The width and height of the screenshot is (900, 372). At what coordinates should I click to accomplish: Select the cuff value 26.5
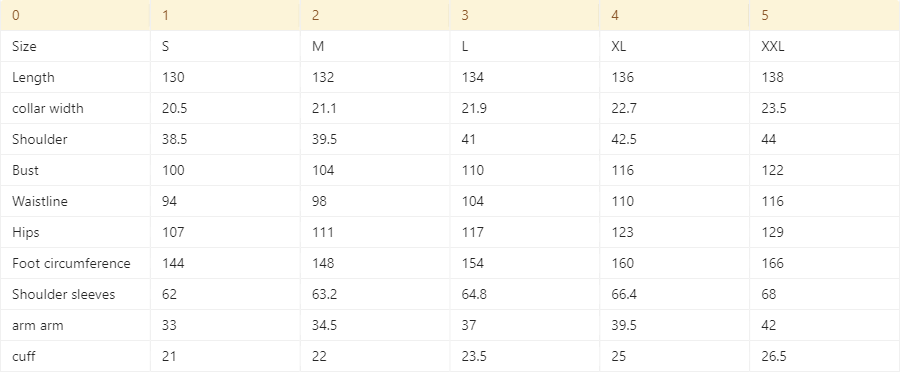(x=824, y=356)
